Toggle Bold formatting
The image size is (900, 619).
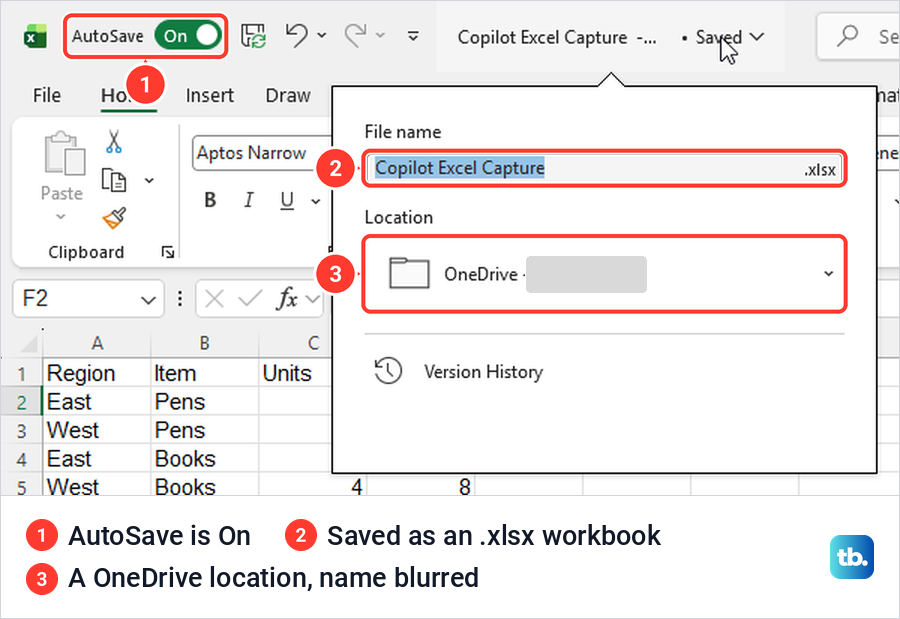pos(211,200)
